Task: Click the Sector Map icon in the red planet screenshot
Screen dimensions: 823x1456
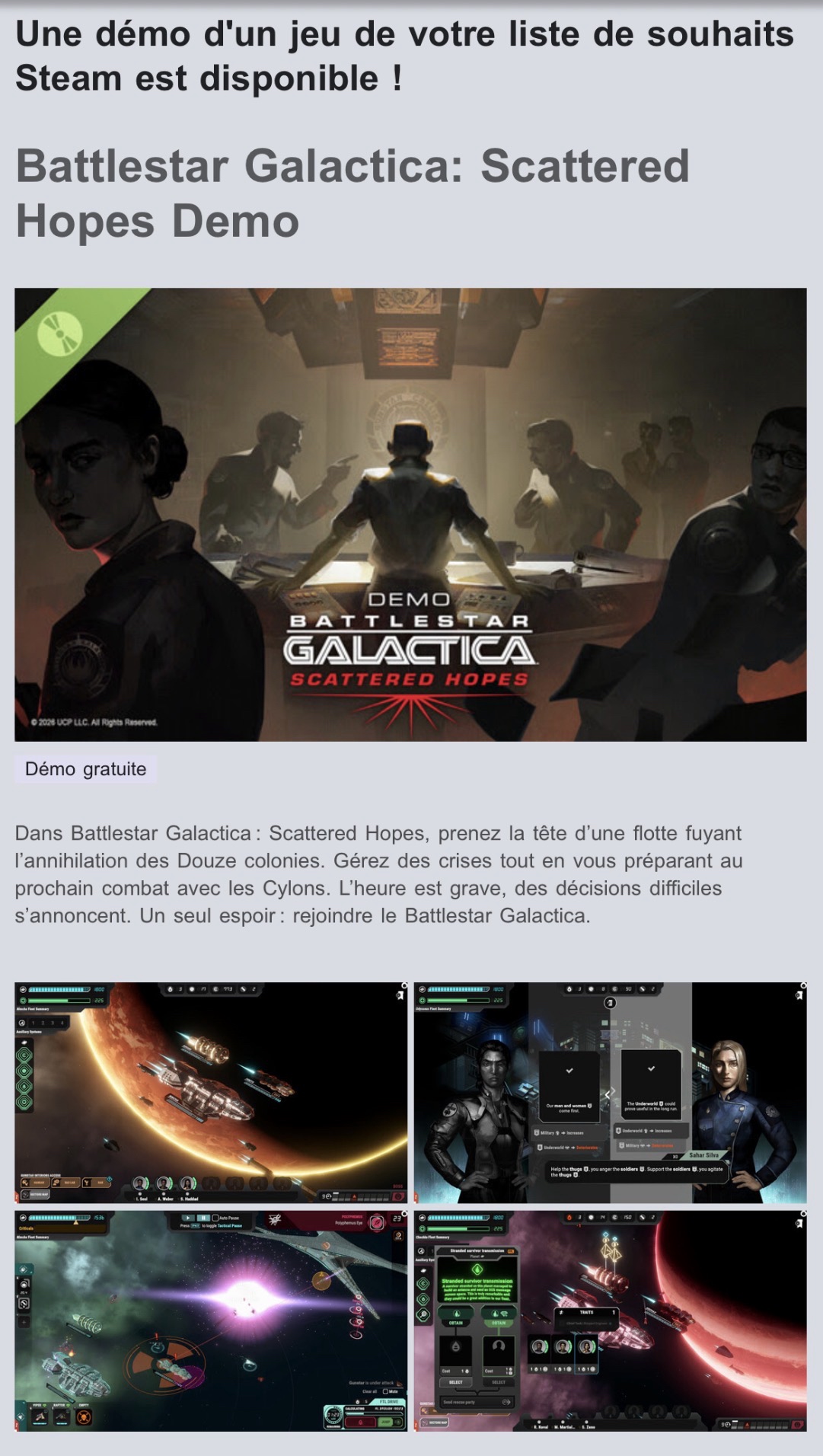Action: [x=435, y=1422]
